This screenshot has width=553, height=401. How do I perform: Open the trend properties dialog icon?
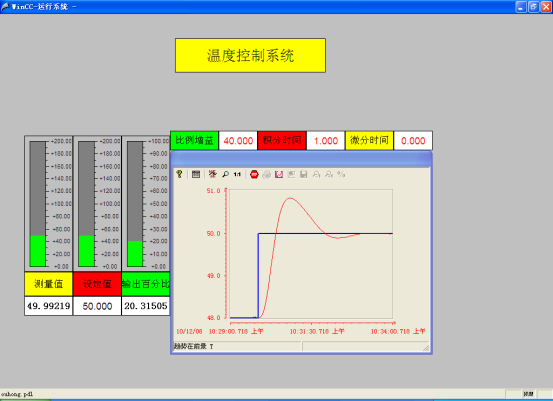[x=196, y=174]
